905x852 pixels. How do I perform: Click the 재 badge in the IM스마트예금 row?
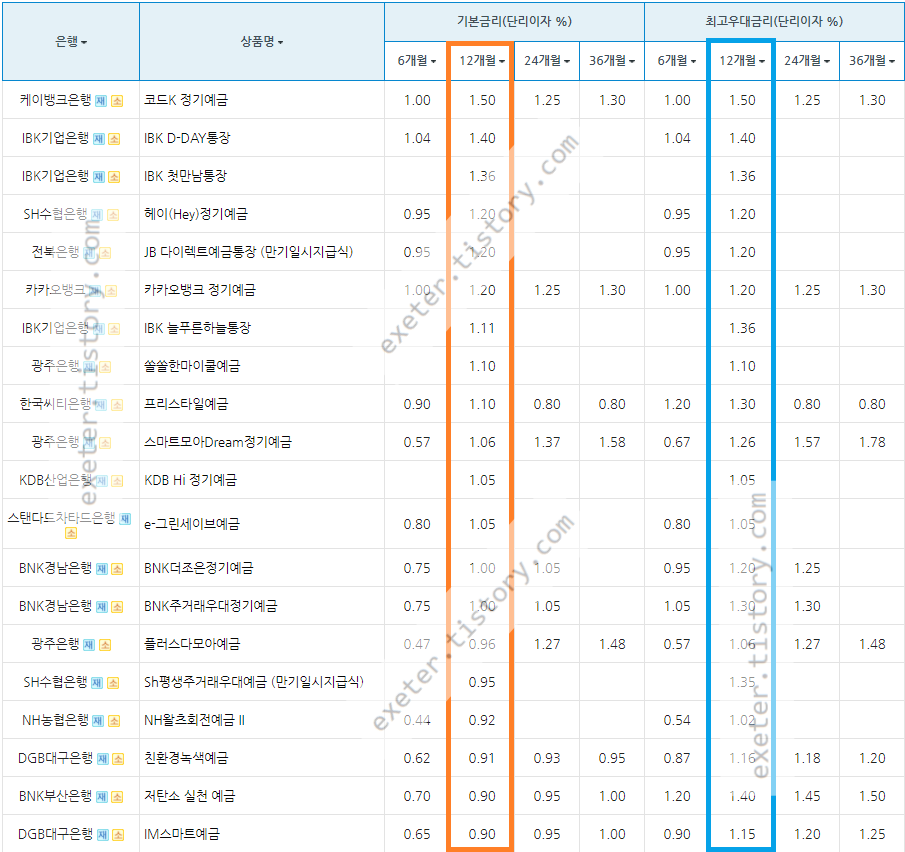point(103,835)
